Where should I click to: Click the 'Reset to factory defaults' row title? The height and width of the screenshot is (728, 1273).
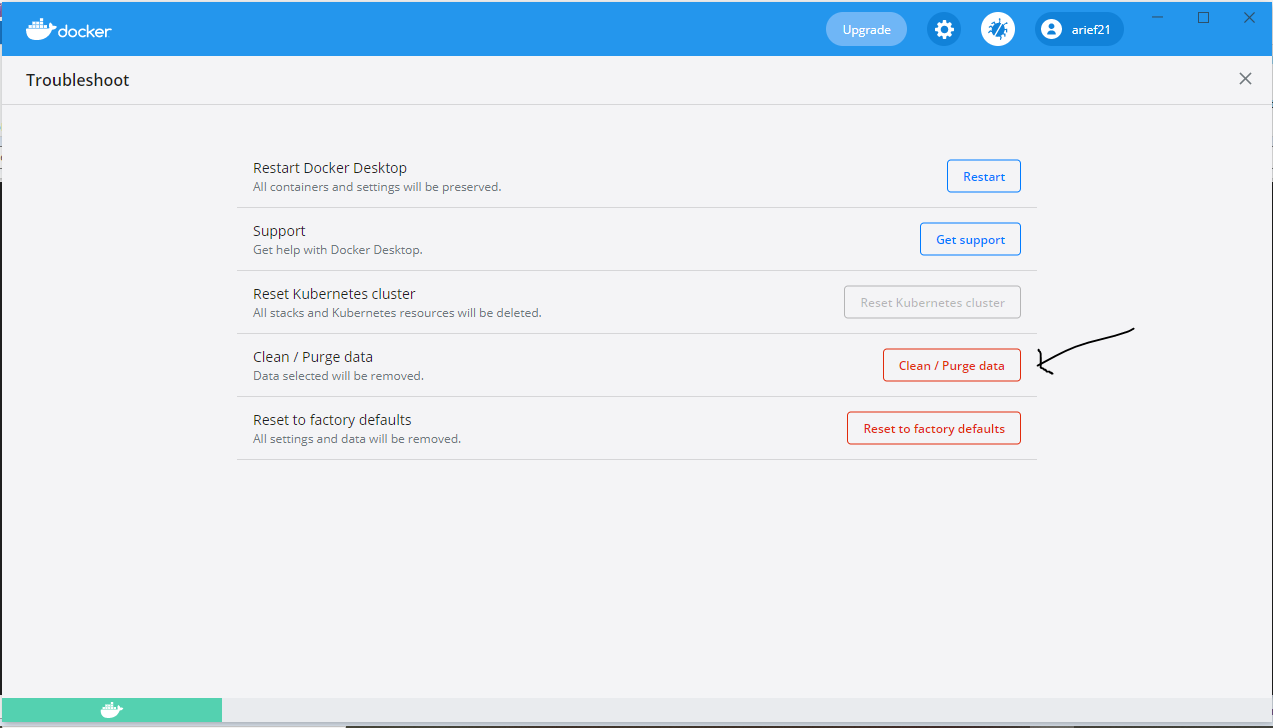(x=332, y=420)
